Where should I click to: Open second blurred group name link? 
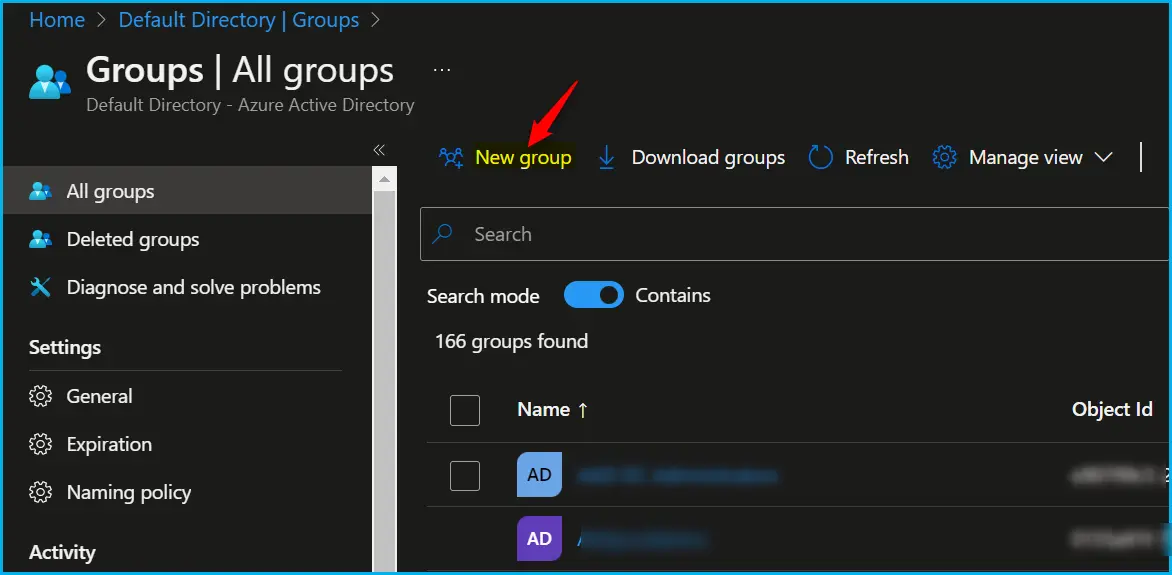click(643, 538)
